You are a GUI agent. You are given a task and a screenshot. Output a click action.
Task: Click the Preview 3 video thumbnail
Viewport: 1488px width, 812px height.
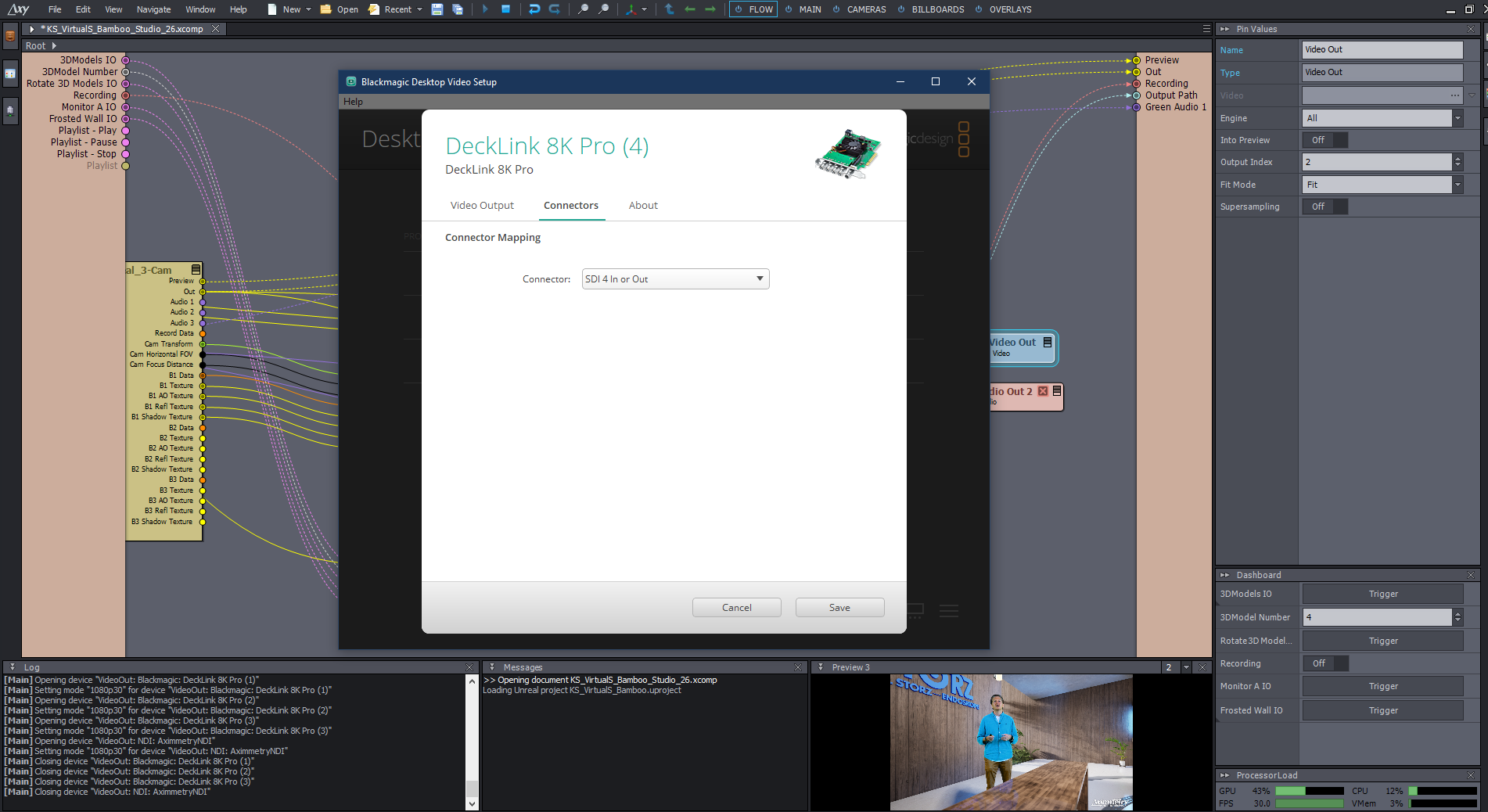[1011, 742]
